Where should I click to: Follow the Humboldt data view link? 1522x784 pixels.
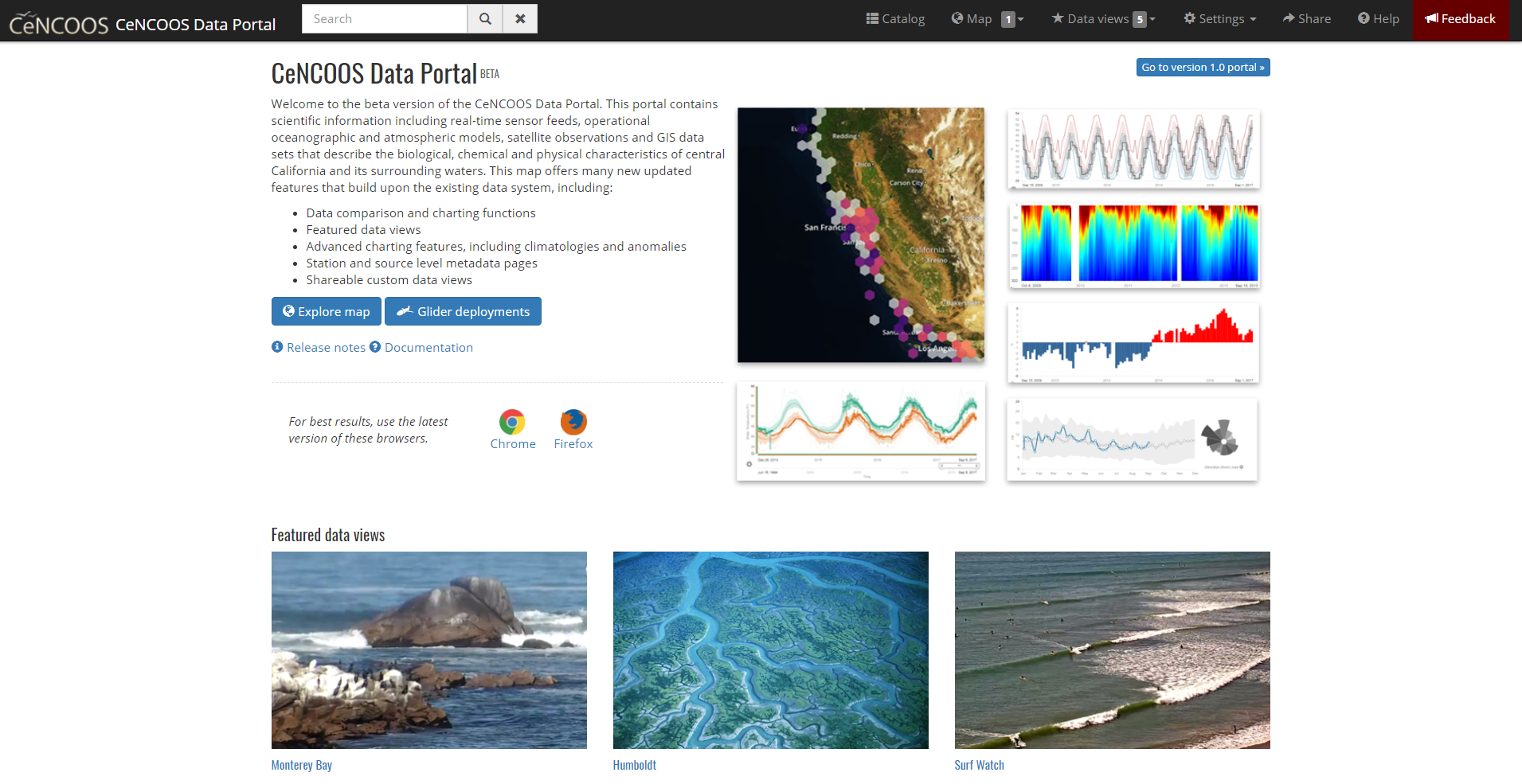coord(635,765)
